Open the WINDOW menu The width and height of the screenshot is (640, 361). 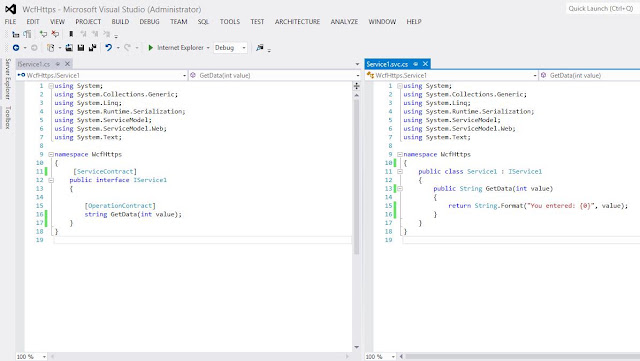point(382,22)
